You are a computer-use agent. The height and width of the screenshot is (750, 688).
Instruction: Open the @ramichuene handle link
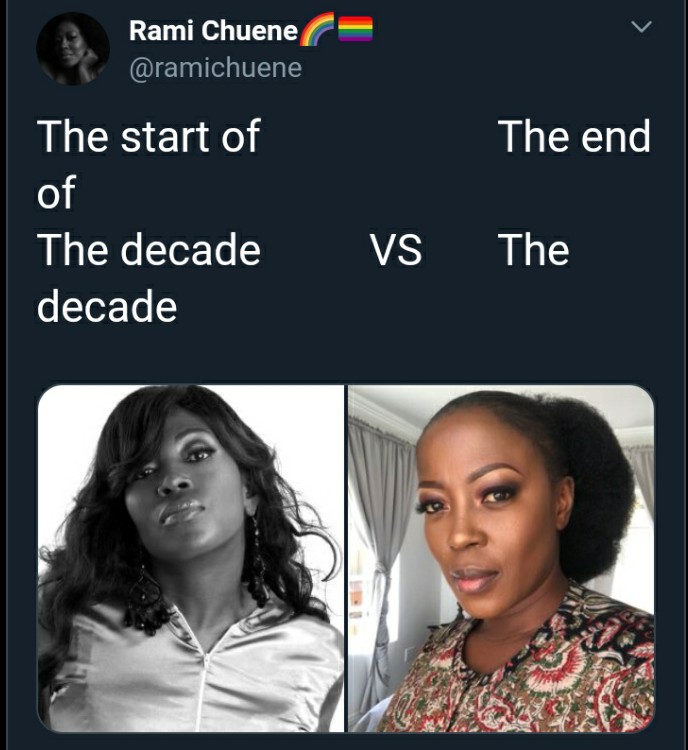[x=216, y=68]
